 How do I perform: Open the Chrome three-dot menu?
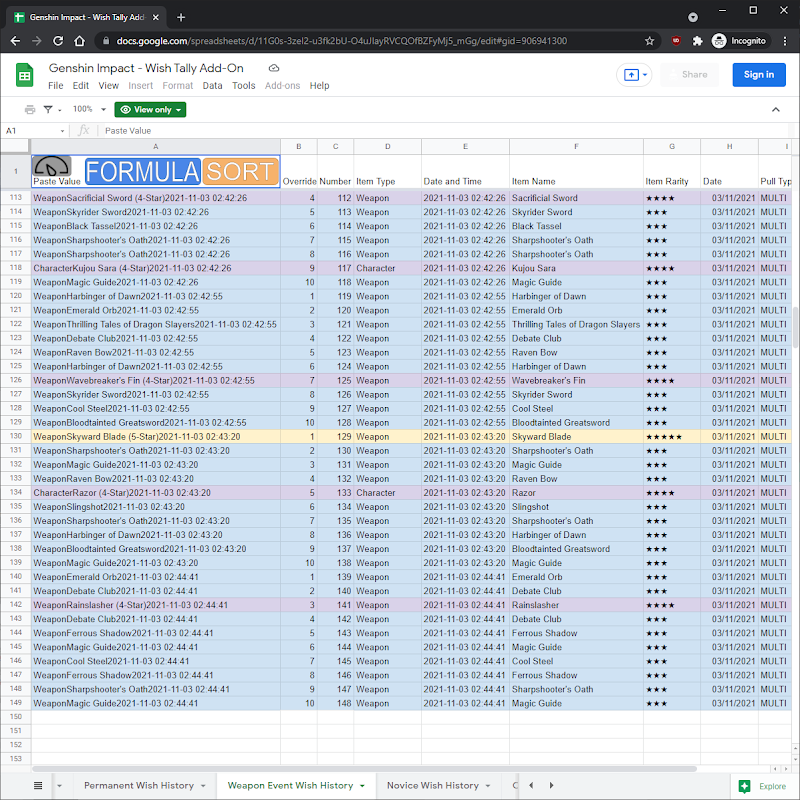tap(785, 41)
